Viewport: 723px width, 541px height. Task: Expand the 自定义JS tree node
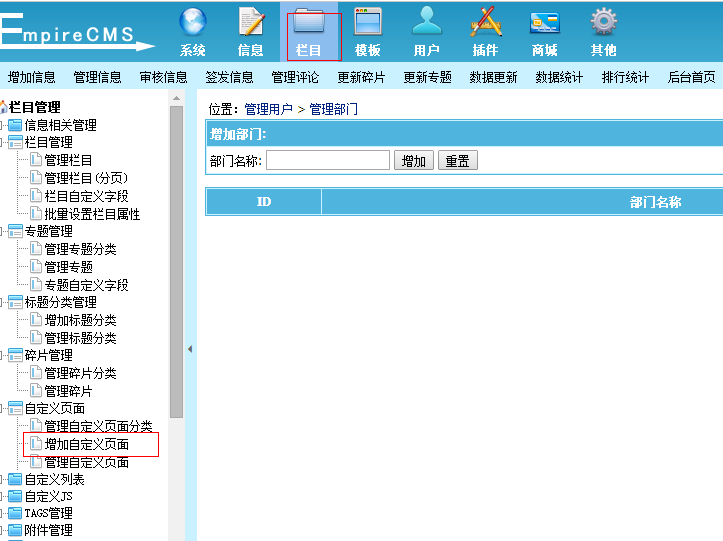tap(2, 496)
